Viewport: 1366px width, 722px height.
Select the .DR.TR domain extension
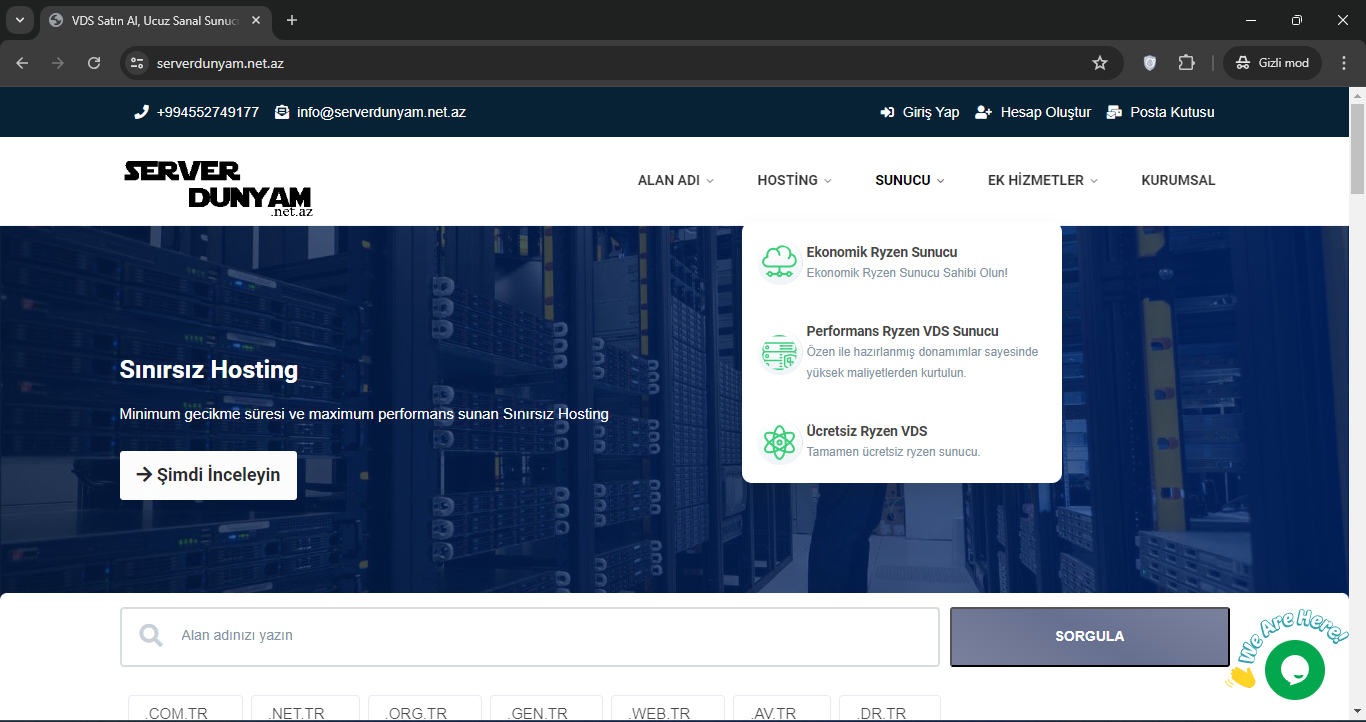click(x=890, y=710)
